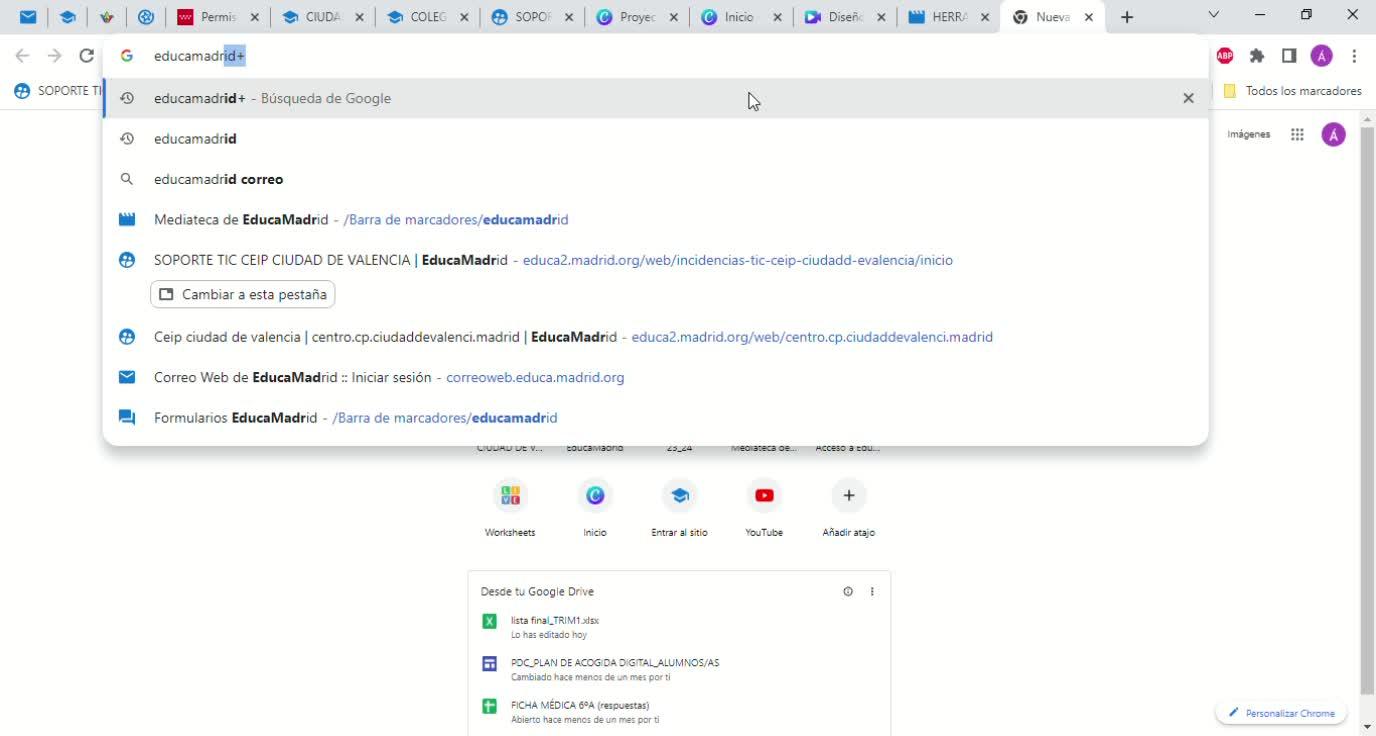The height and width of the screenshot is (736, 1376).
Task: Open the Google account avatar on the page
Action: [1333, 134]
